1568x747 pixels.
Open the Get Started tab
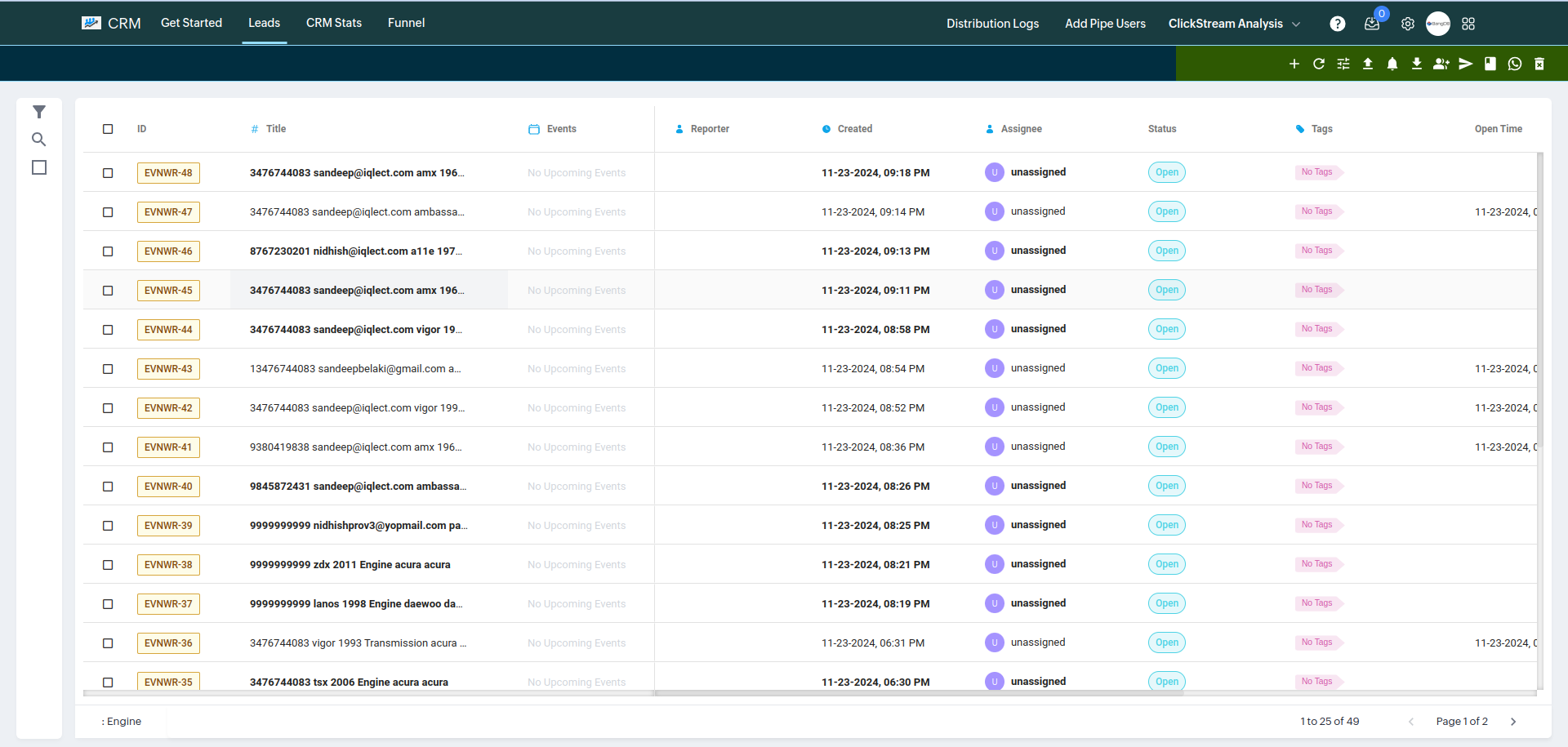coord(191,23)
